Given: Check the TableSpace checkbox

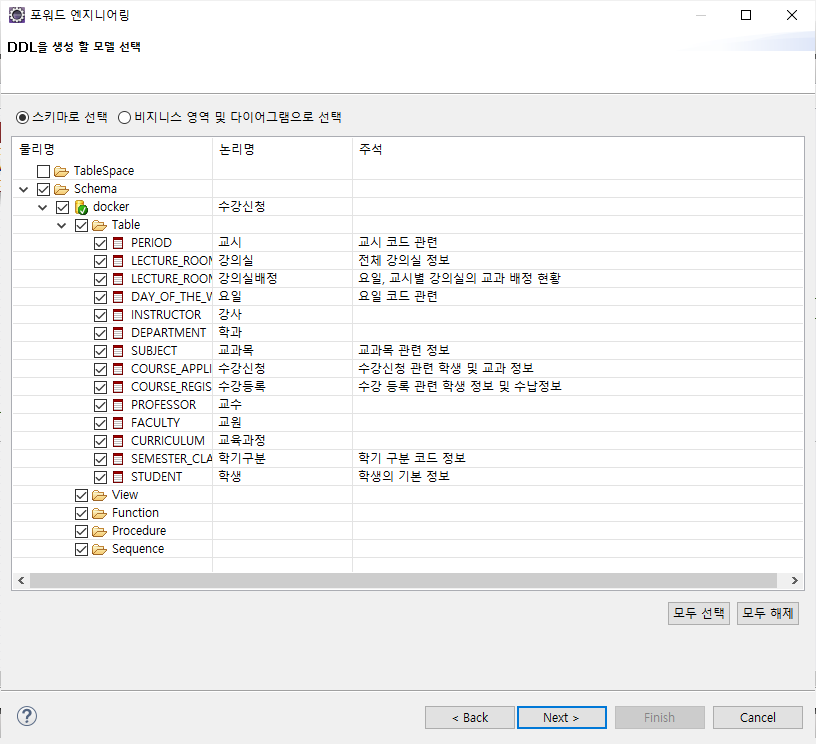Looking at the screenshot, I should (x=44, y=171).
